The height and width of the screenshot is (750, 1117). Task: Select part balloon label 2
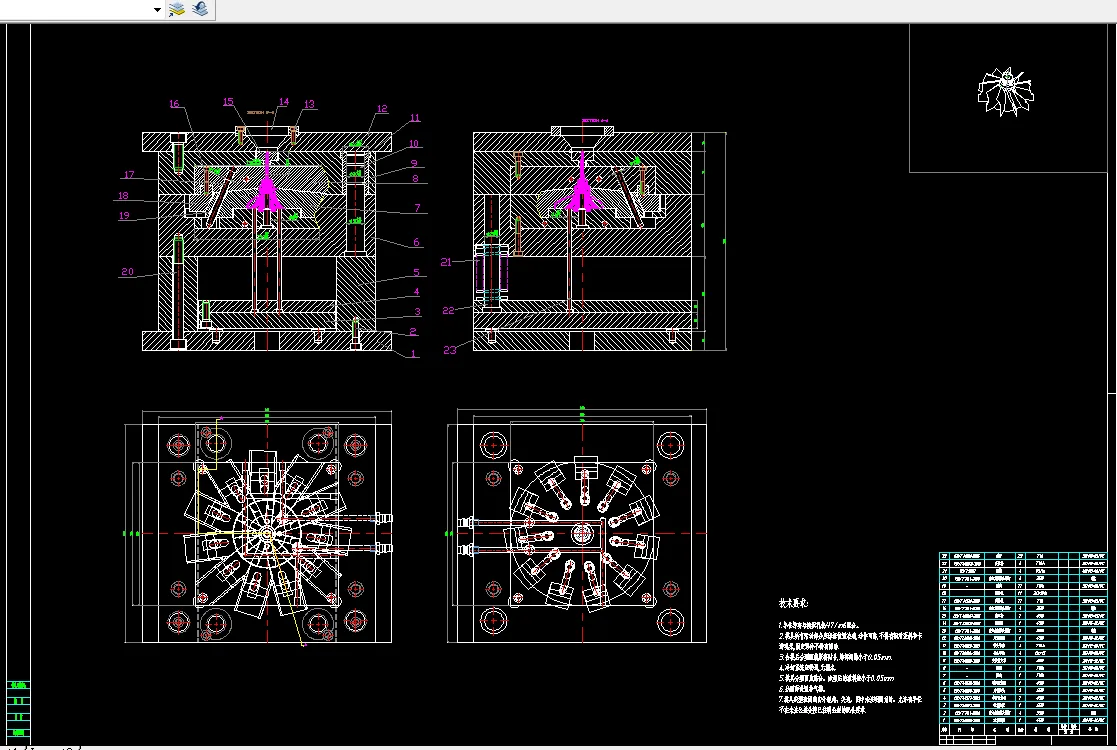coord(413,332)
